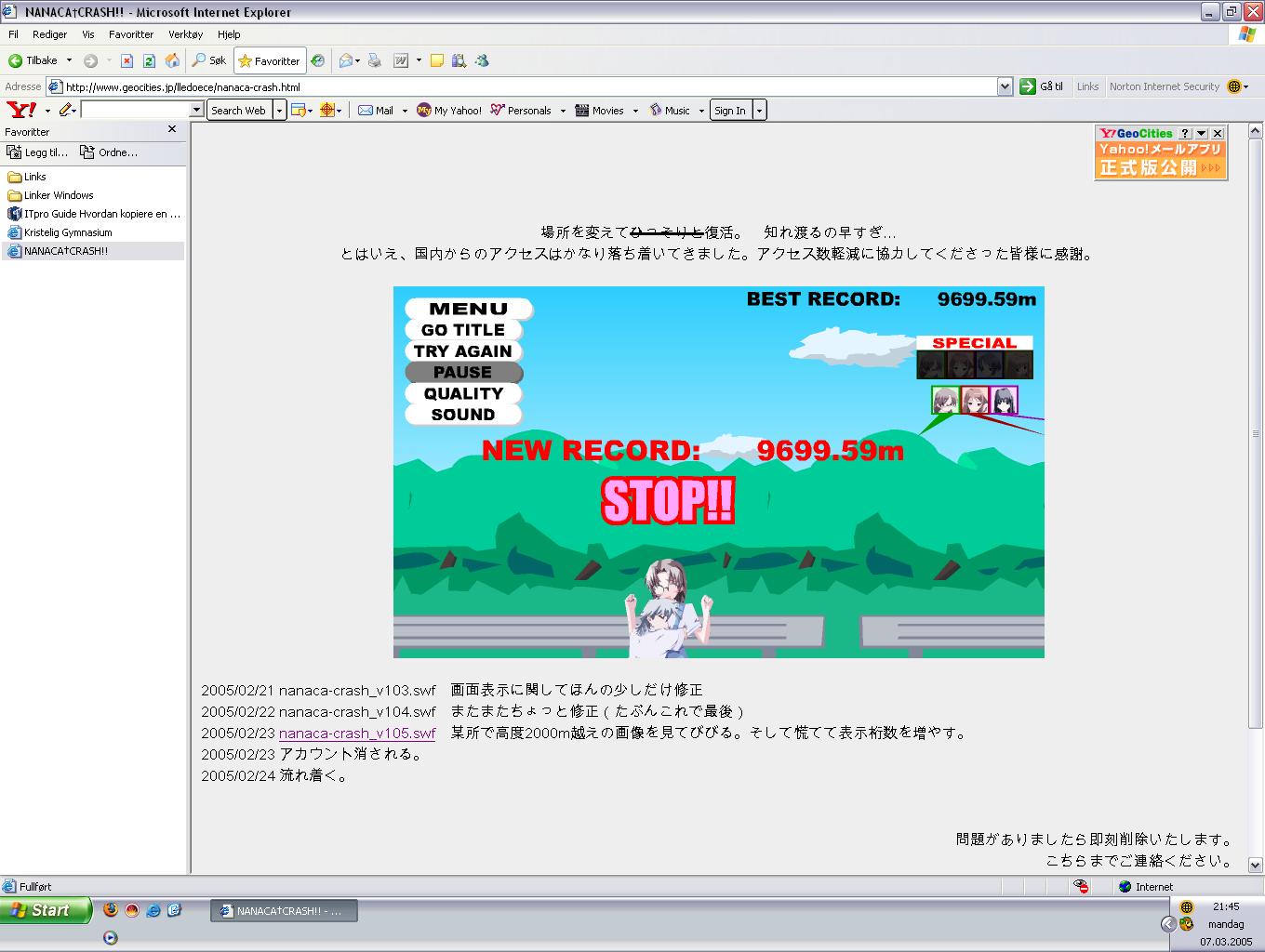Launch Windows Media Player quick launch icon
The height and width of the screenshot is (952, 1265).
click(x=111, y=937)
